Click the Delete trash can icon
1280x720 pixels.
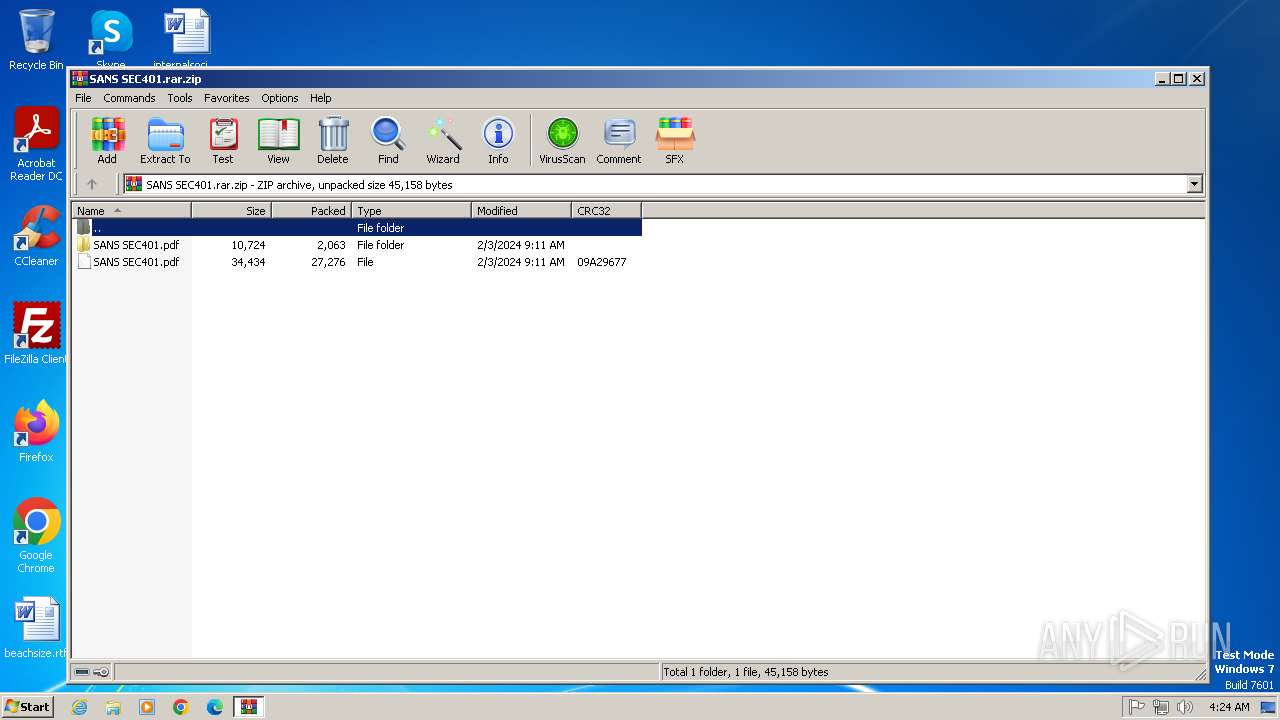tap(333, 140)
